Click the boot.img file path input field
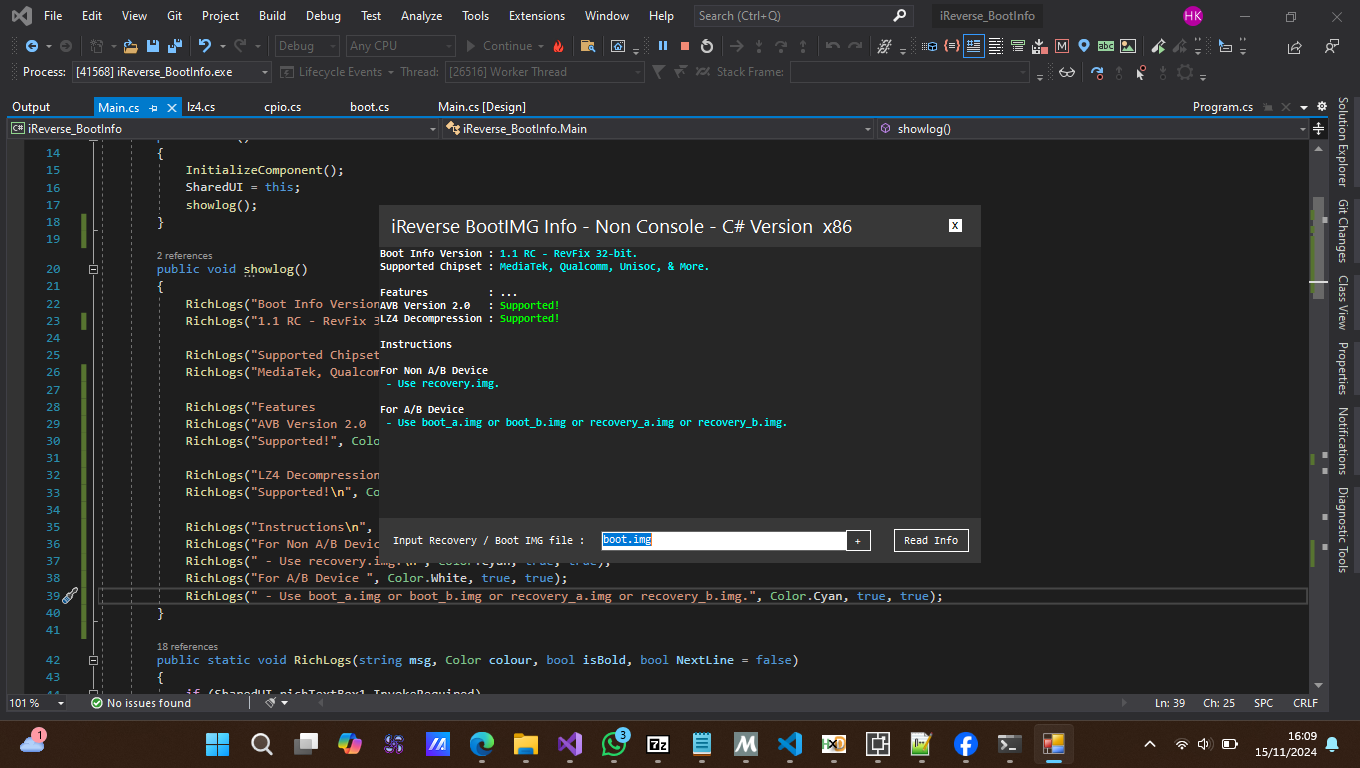The height and width of the screenshot is (768, 1360). (x=723, y=540)
